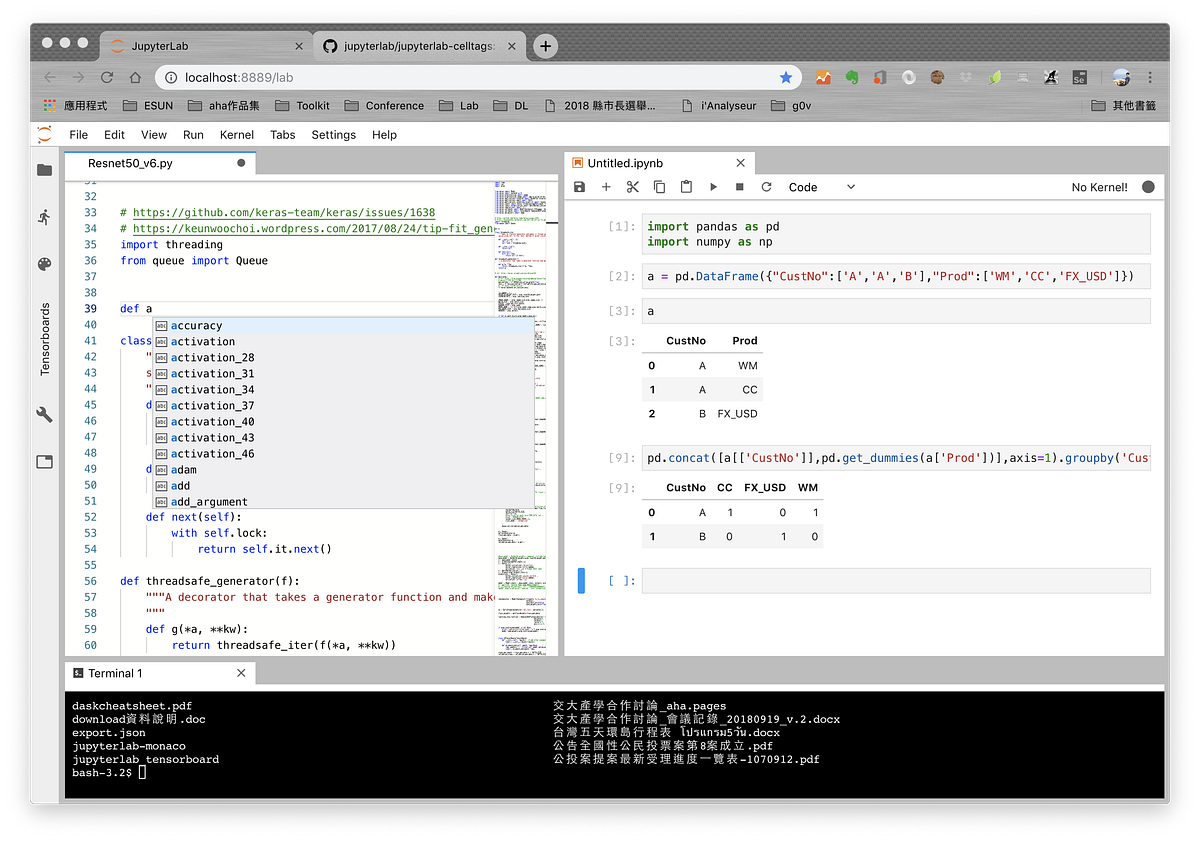Select activation from the autocomplete list

click(203, 341)
